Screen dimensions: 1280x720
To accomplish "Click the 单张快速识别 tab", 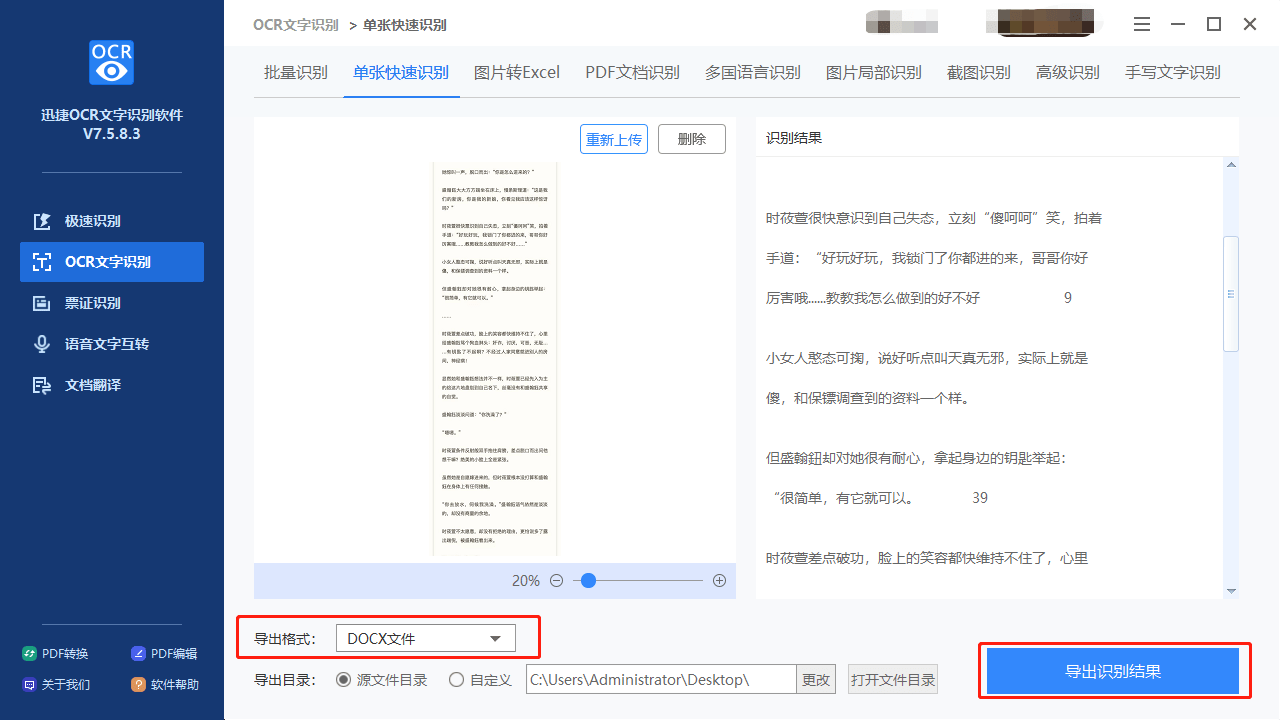I will (x=401, y=73).
